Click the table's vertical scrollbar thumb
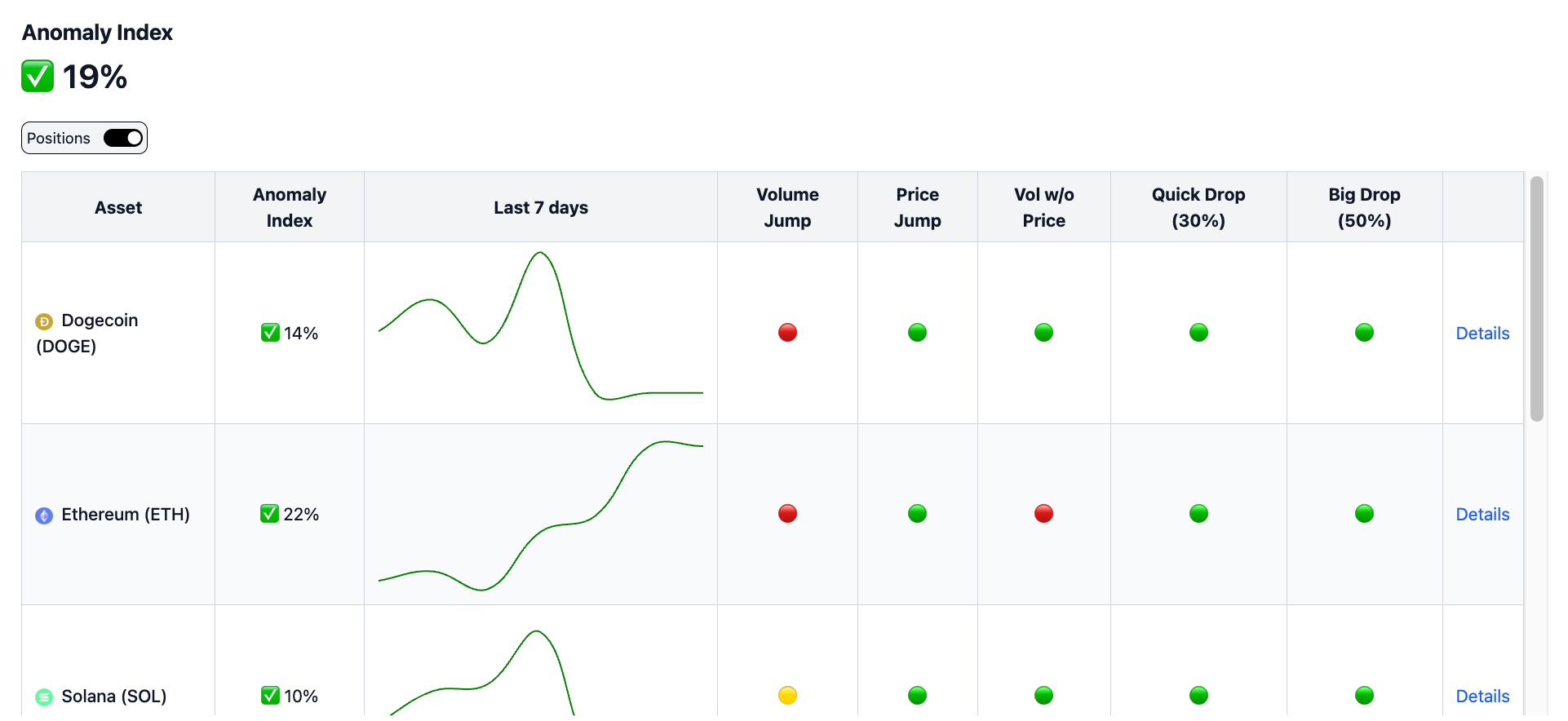The width and height of the screenshot is (1568, 721). click(1537, 299)
